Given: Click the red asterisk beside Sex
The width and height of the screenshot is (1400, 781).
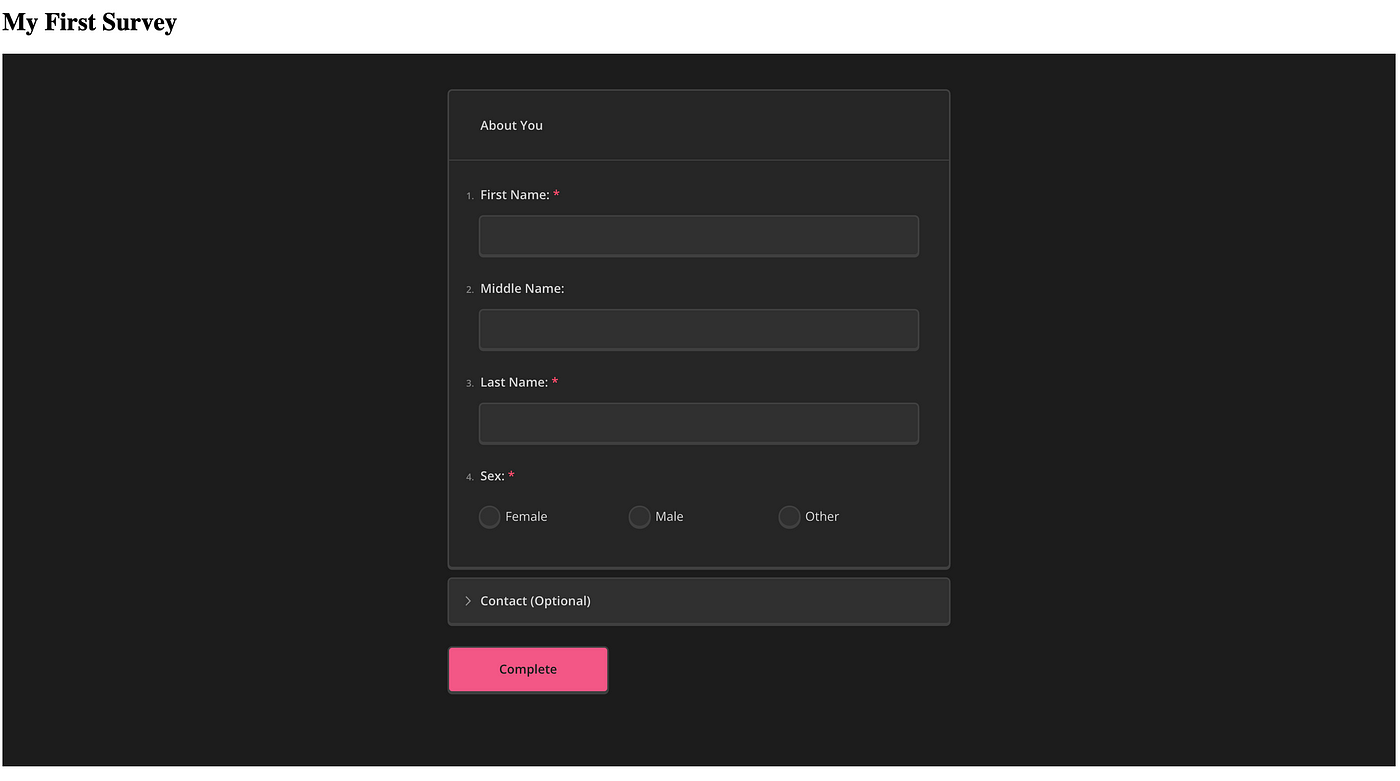Looking at the screenshot, I should coord(511,475).
